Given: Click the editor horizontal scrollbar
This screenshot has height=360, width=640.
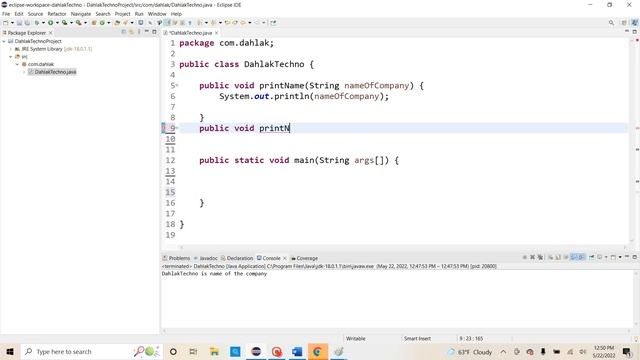Looking at the screenshot, I should point(402,247).
